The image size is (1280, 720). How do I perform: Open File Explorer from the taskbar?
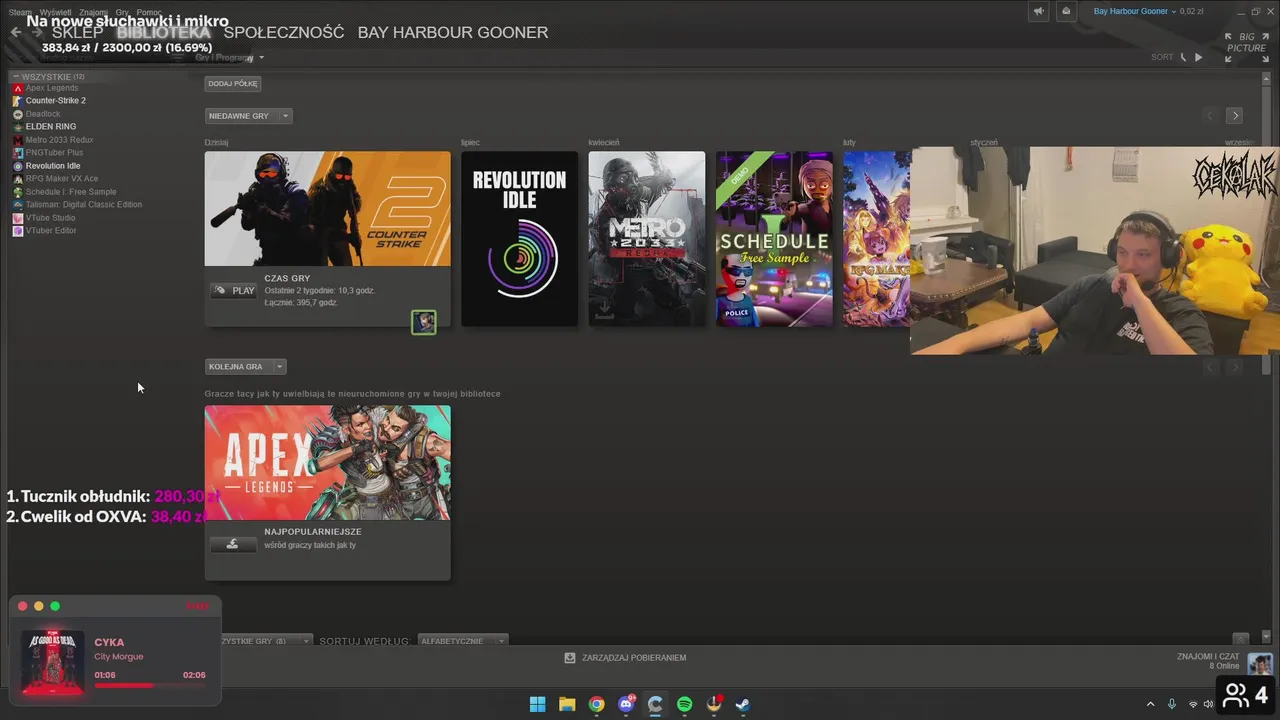coord(567,704)
